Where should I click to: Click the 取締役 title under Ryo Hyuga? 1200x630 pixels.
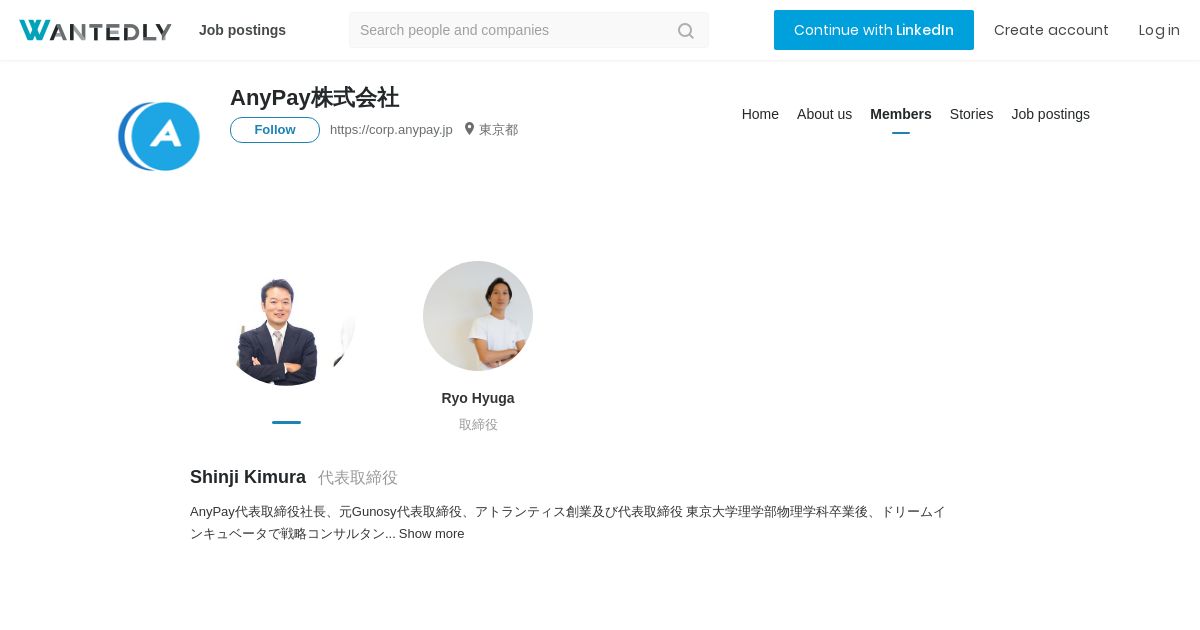pyautogui.click(x=478, y=424)
